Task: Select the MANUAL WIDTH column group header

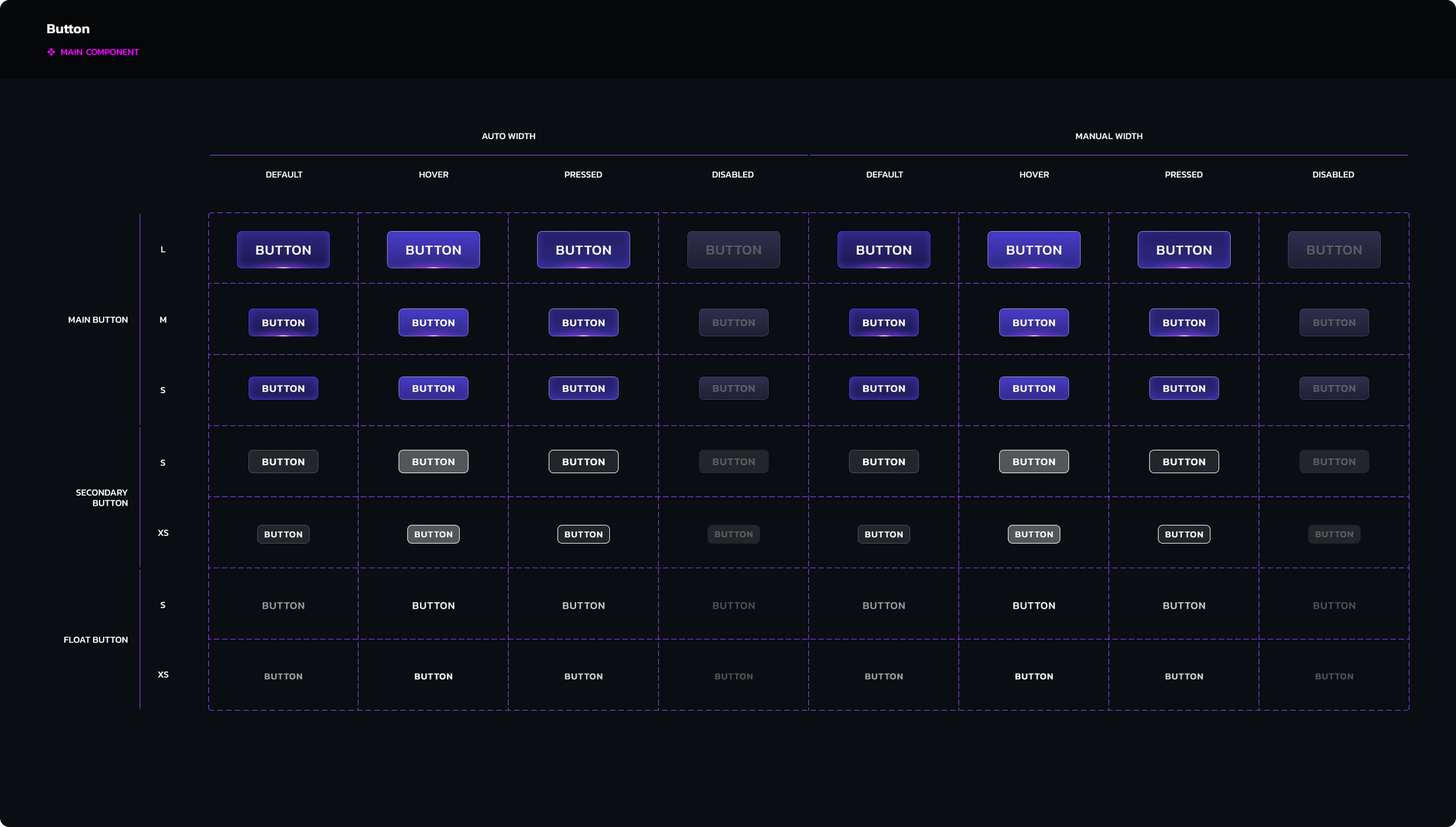Action: (x=1108, y=136)
